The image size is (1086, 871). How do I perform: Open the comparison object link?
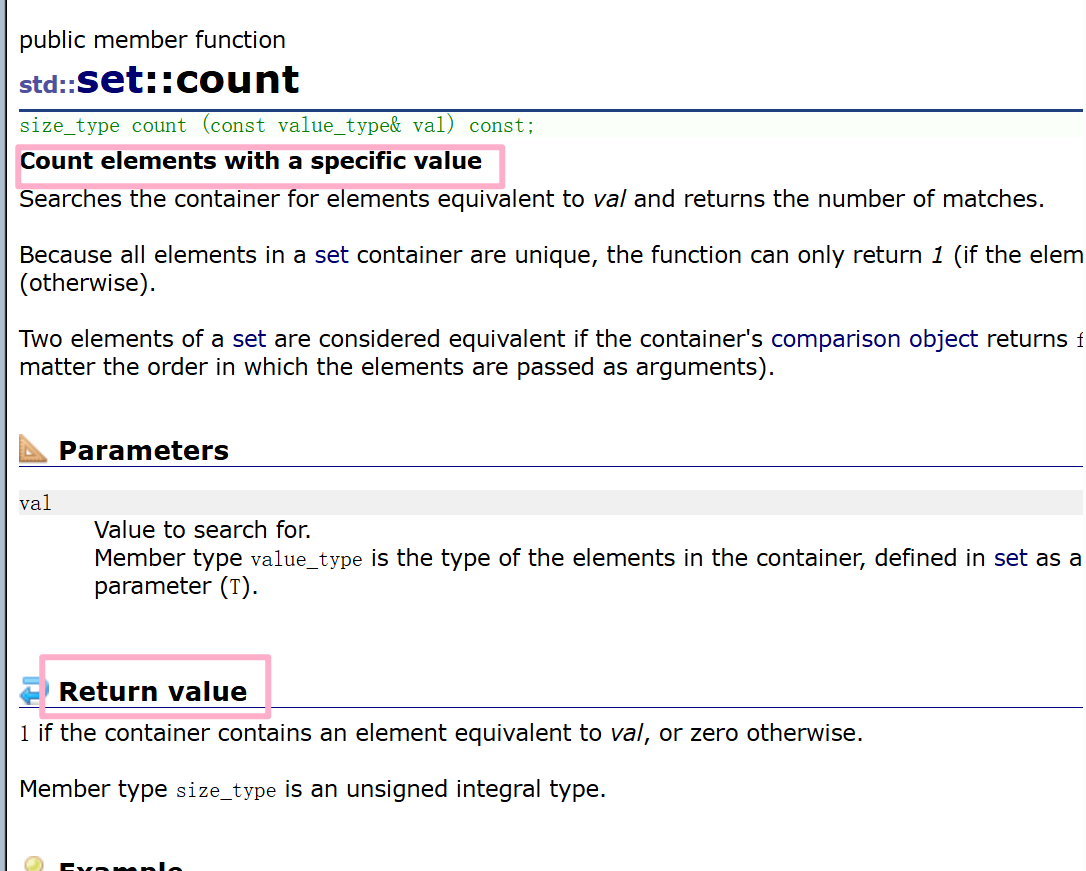[874, 339]
